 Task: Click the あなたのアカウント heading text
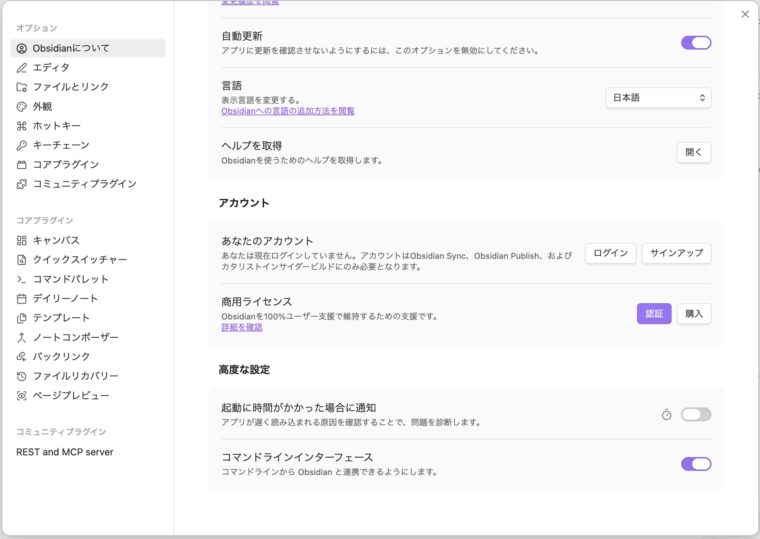[267, 241]
